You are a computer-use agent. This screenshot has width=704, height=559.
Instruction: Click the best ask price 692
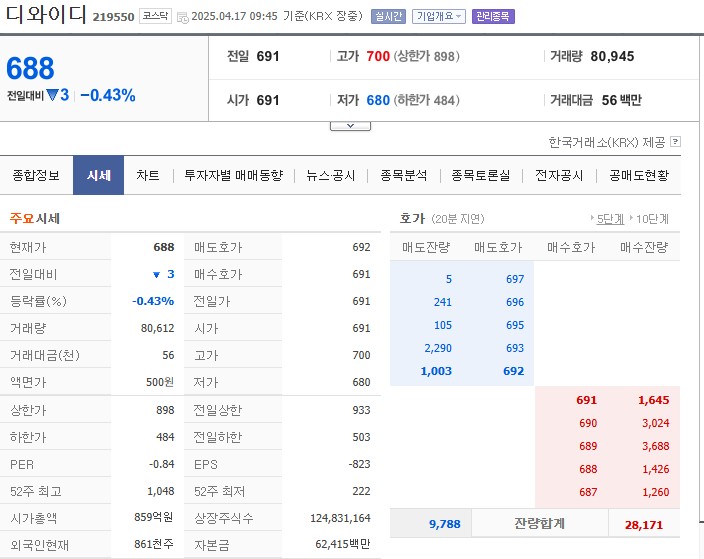(x=514, y=371)
